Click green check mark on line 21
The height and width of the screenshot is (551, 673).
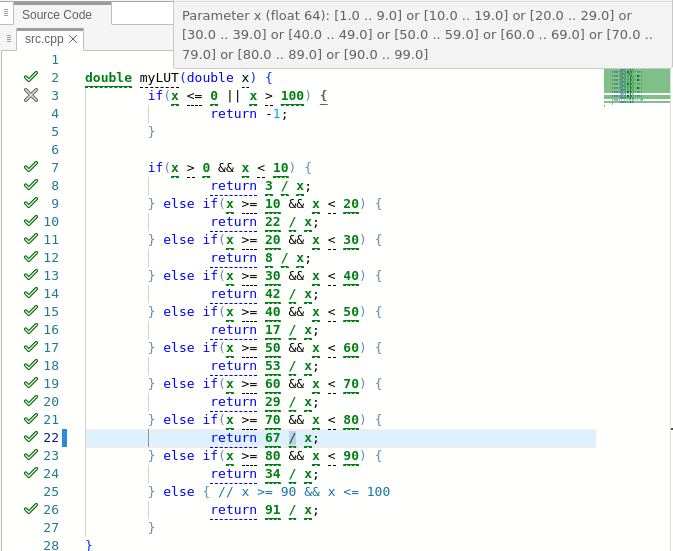coord(31,419)
